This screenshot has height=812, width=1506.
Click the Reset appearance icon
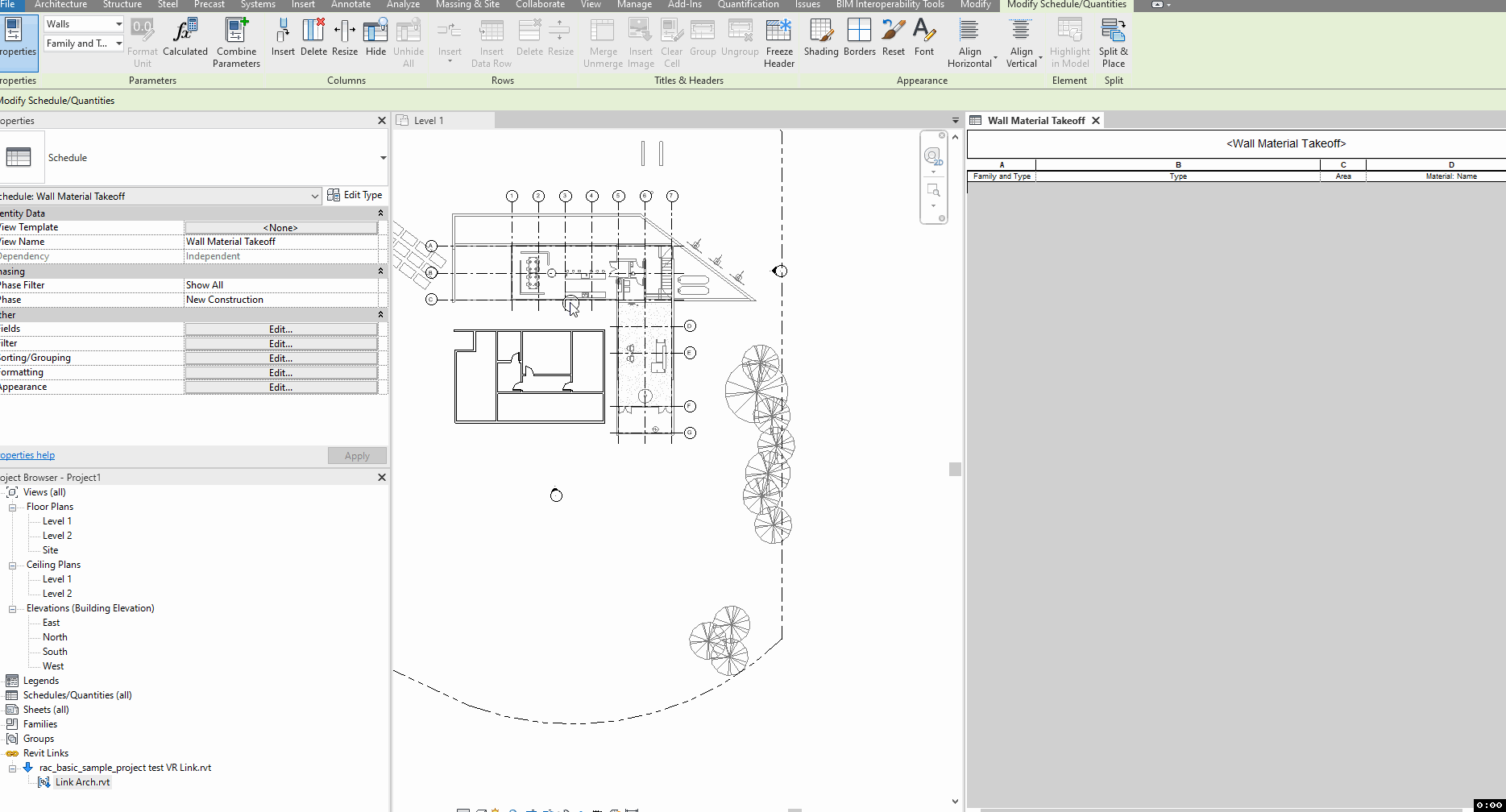click(x=893, y=36)
